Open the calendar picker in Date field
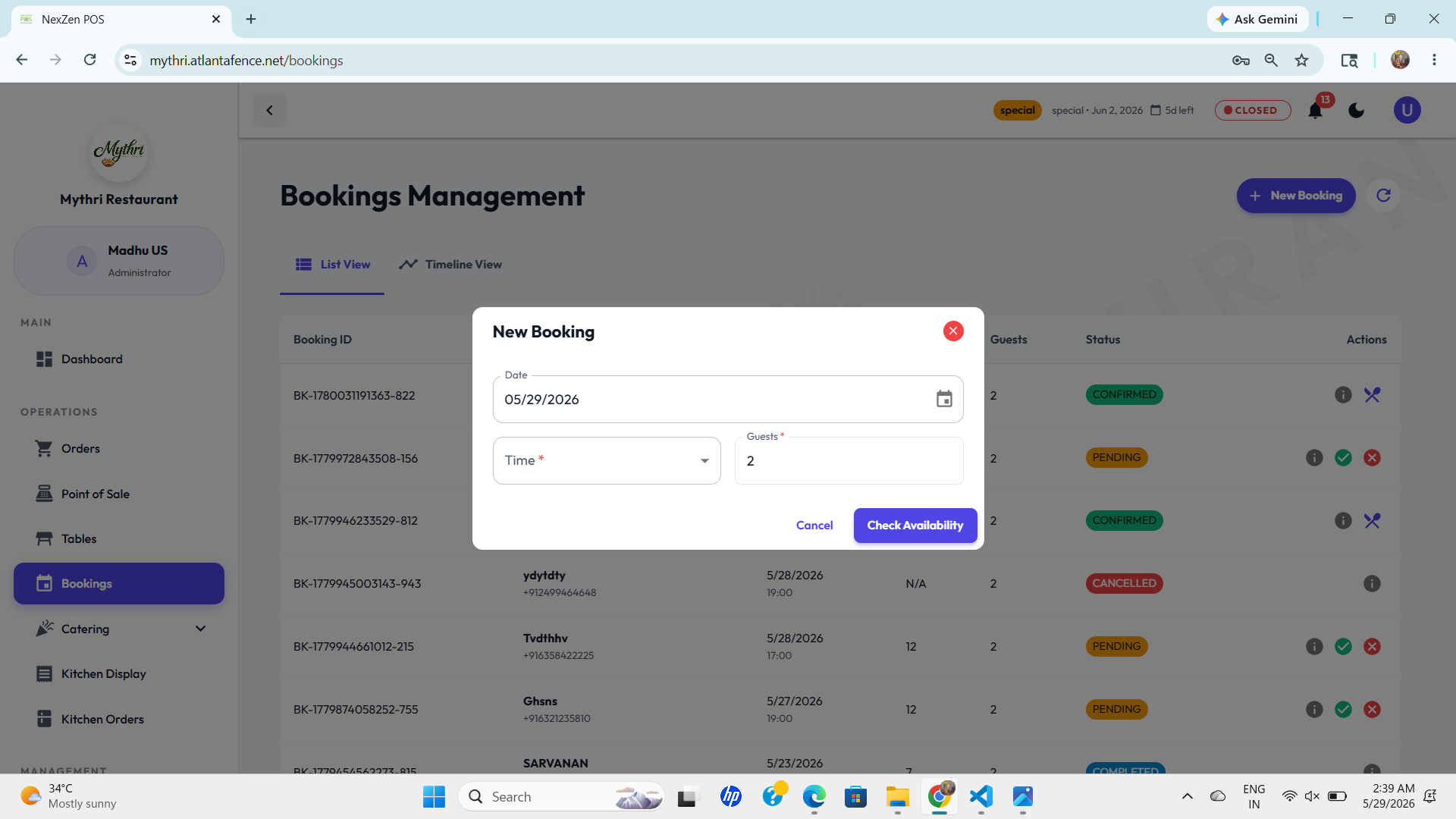The image size is (1456, 819). 944,399
